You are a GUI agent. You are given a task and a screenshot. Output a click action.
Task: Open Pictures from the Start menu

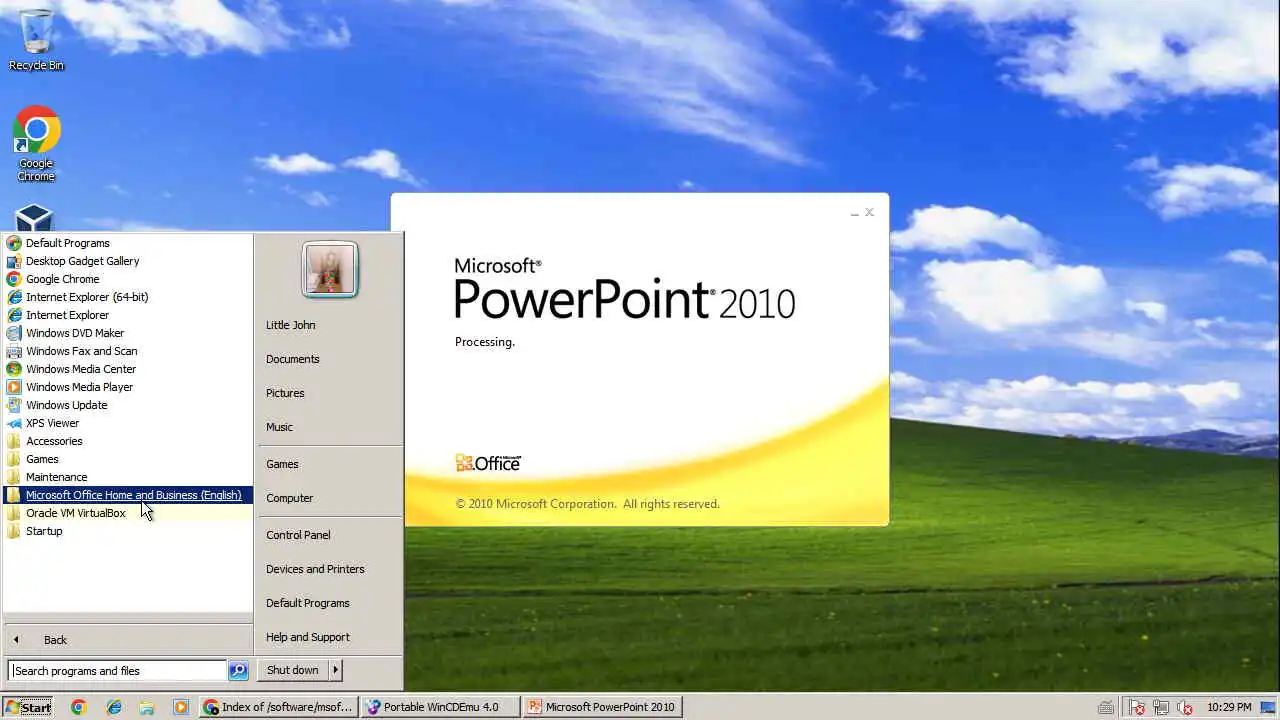(285, 393)
